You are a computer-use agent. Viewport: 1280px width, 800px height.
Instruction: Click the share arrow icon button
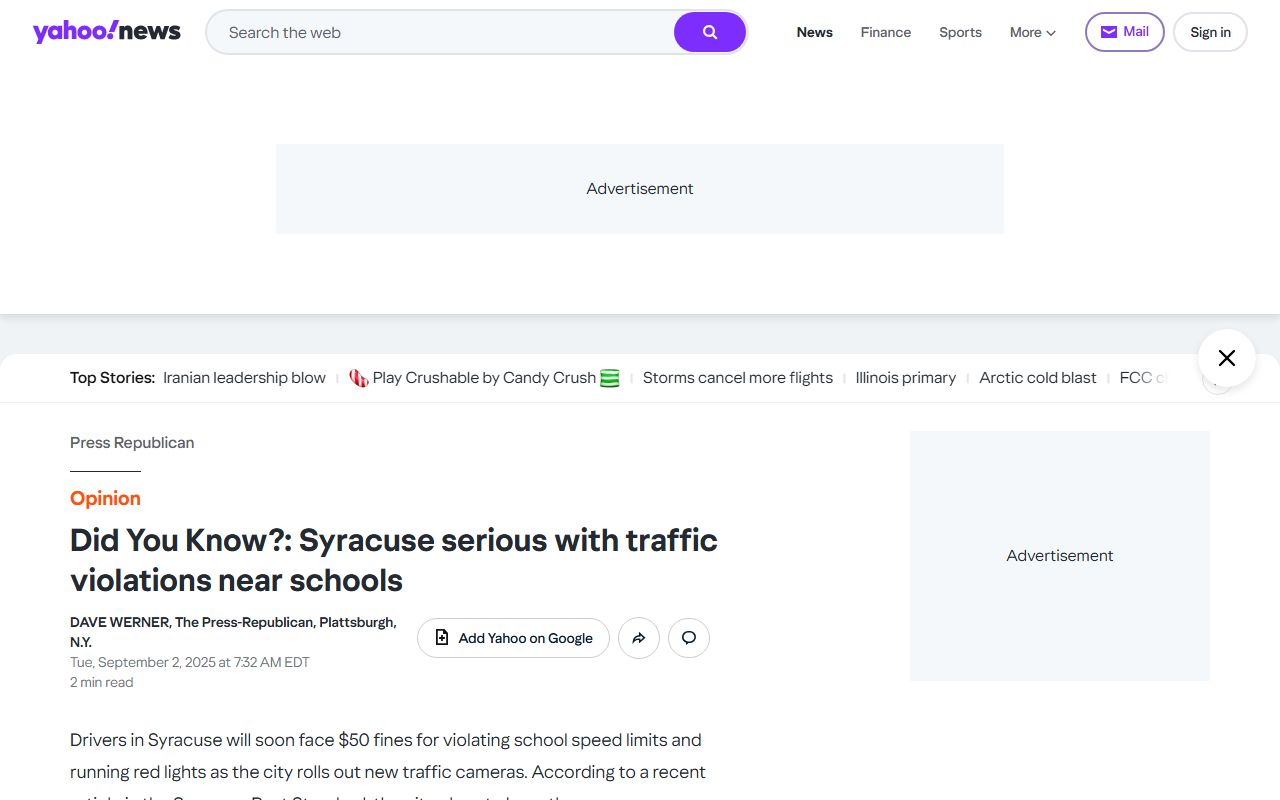639,638
